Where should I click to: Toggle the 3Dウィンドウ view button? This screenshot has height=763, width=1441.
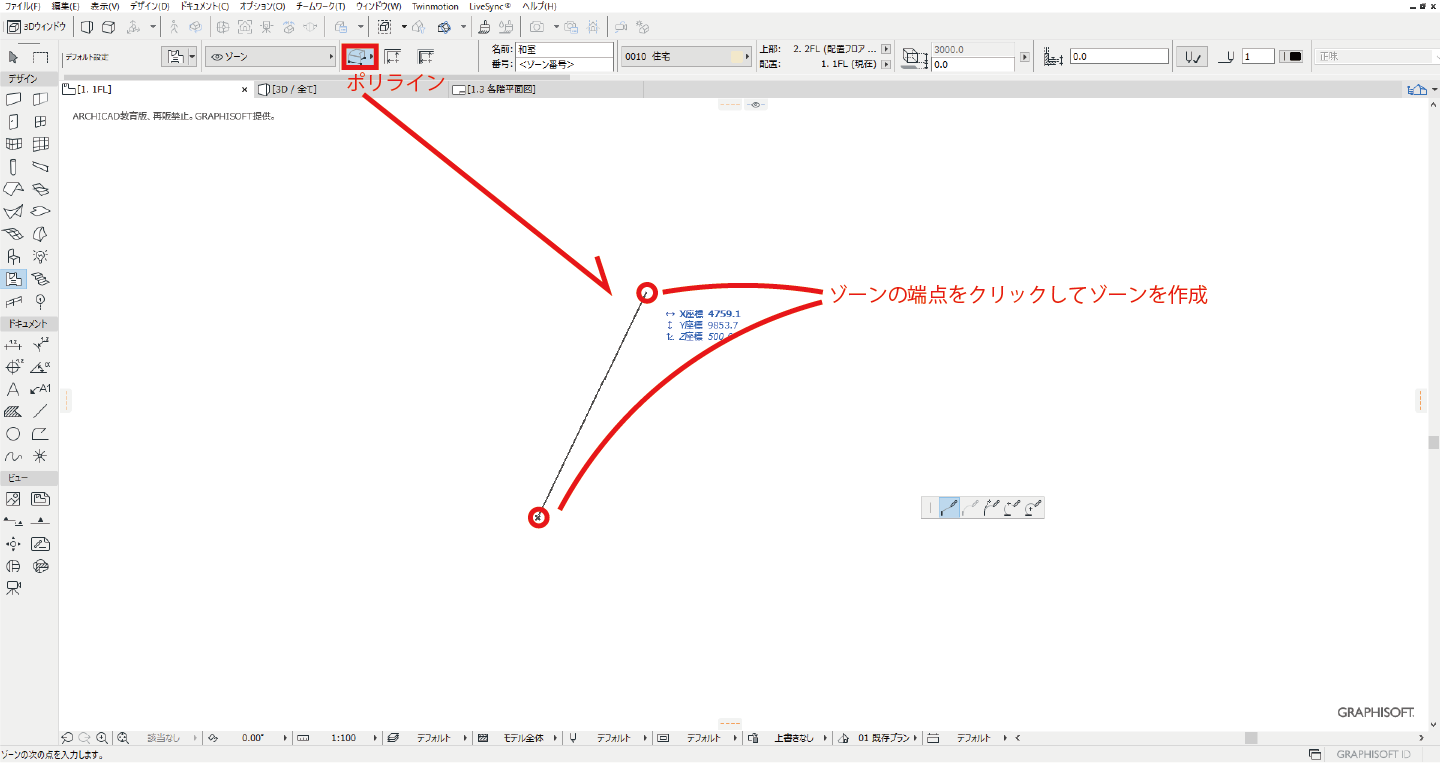(x=38, y=27)
